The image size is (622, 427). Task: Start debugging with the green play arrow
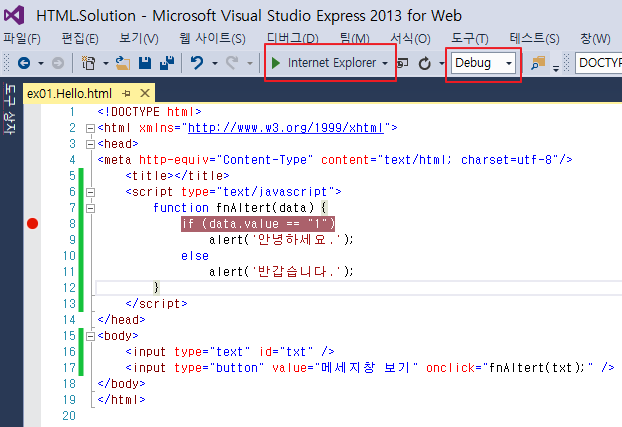pos(276,63)
